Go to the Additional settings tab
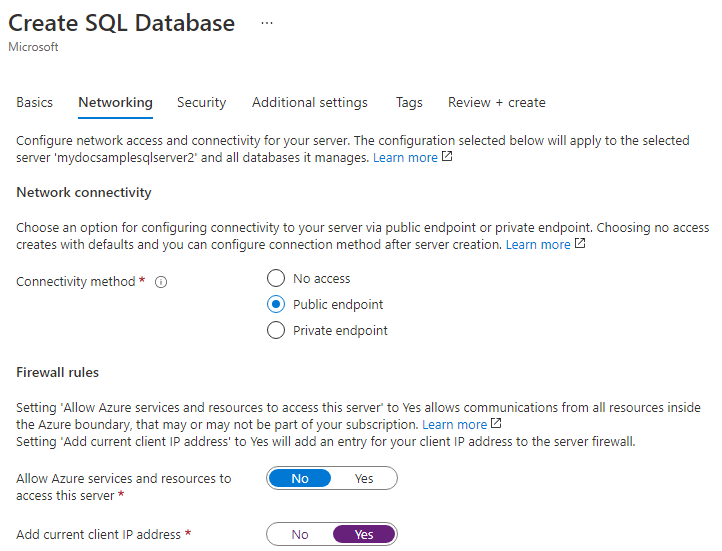 [310, 102]
